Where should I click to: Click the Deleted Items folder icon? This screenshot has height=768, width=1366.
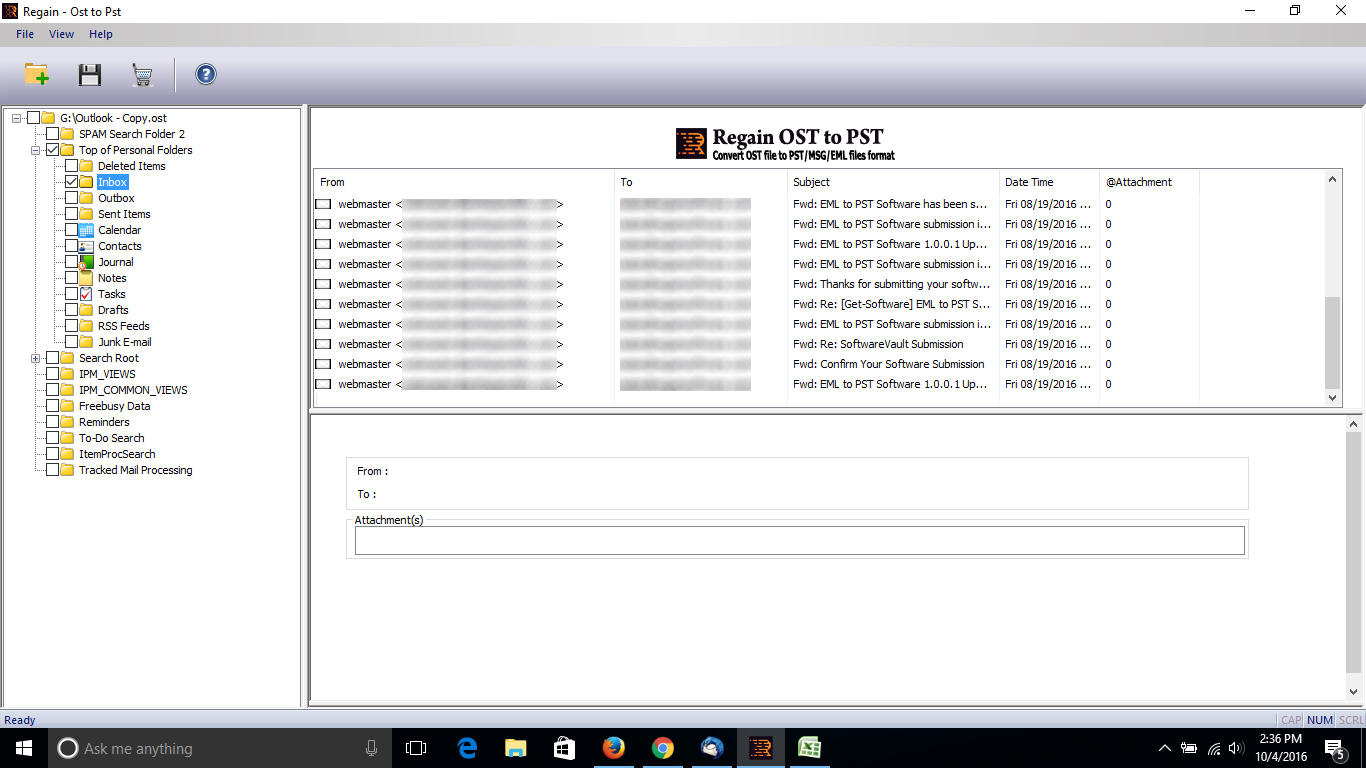pyautogui.click(x=86, y=166)
